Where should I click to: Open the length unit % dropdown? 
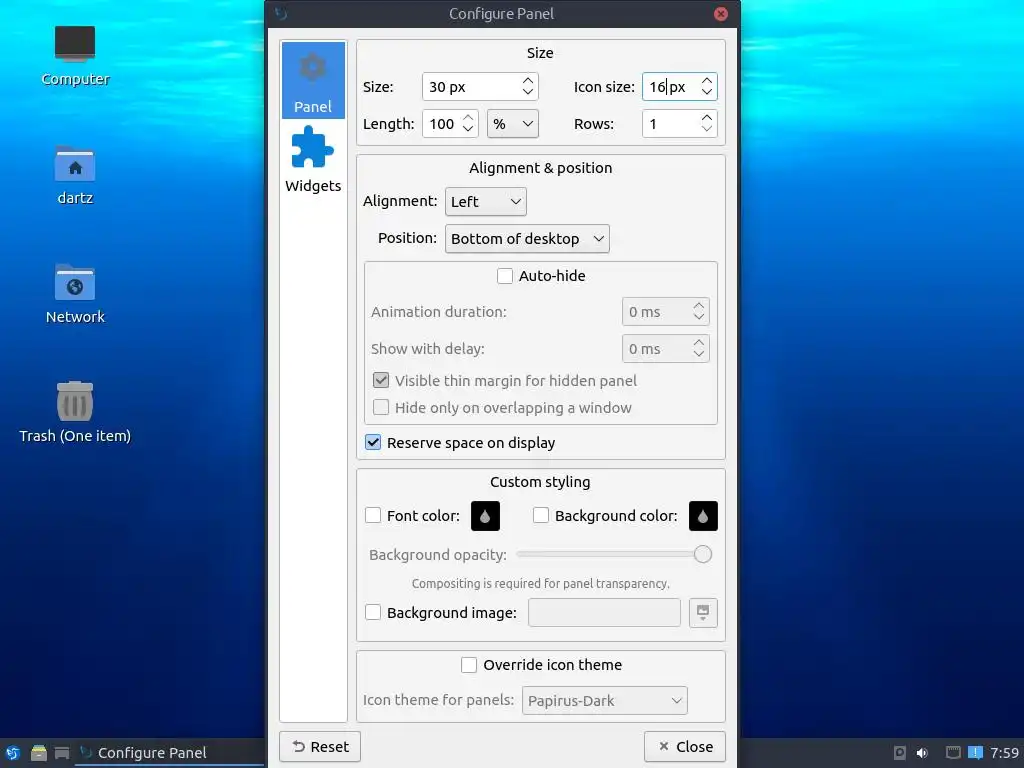513,124
